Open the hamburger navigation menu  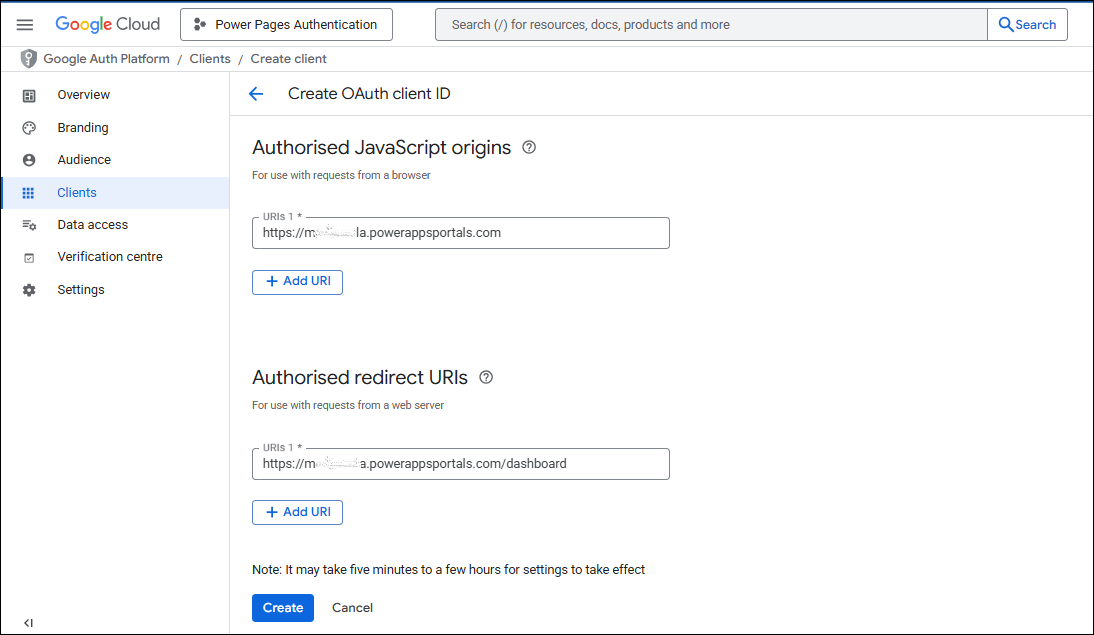point(24,24)
